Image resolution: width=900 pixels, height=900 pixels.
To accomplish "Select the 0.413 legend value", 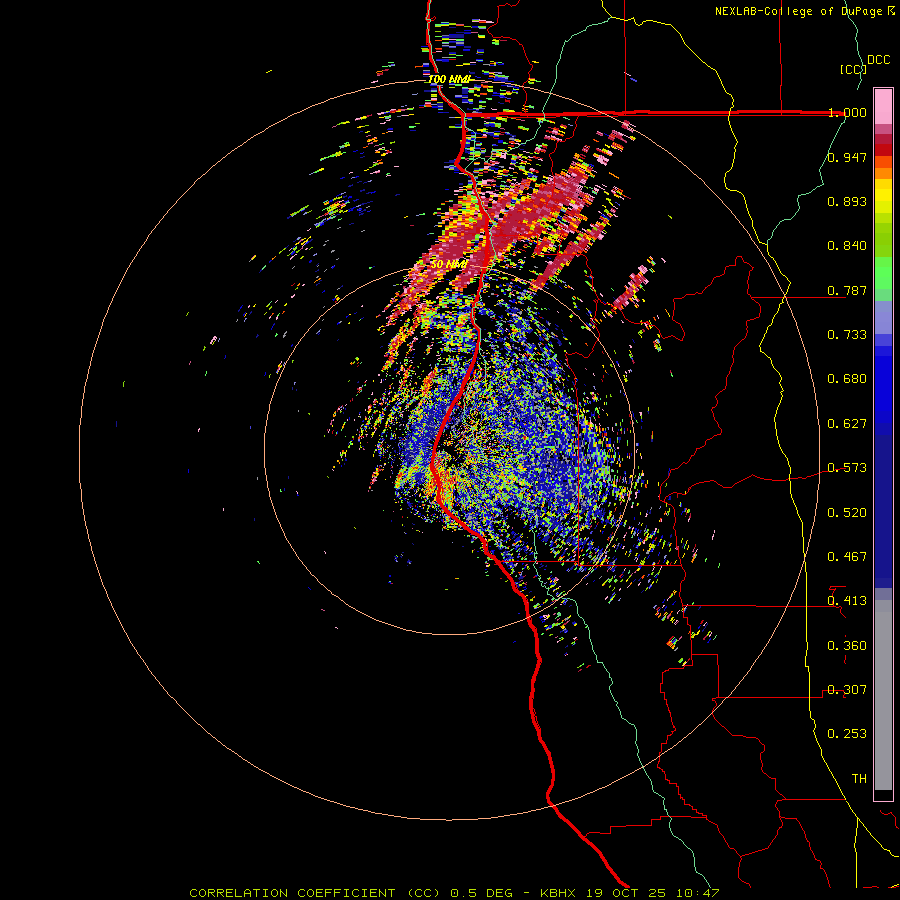I will [x=847, y=601].
